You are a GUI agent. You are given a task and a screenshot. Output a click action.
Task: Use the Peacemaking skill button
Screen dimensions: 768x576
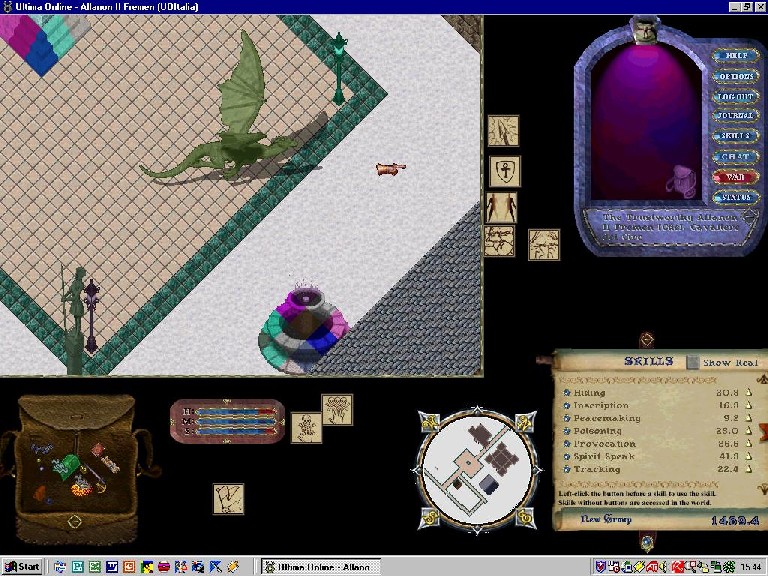pos(567,418)
